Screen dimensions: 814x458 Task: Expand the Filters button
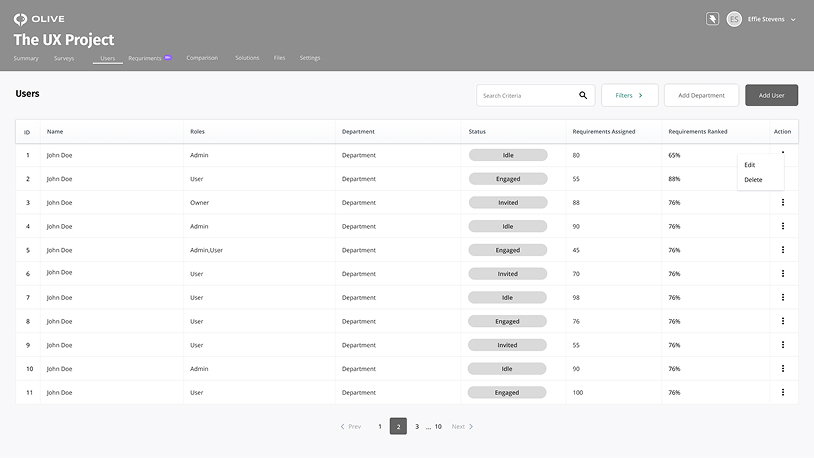630,95
